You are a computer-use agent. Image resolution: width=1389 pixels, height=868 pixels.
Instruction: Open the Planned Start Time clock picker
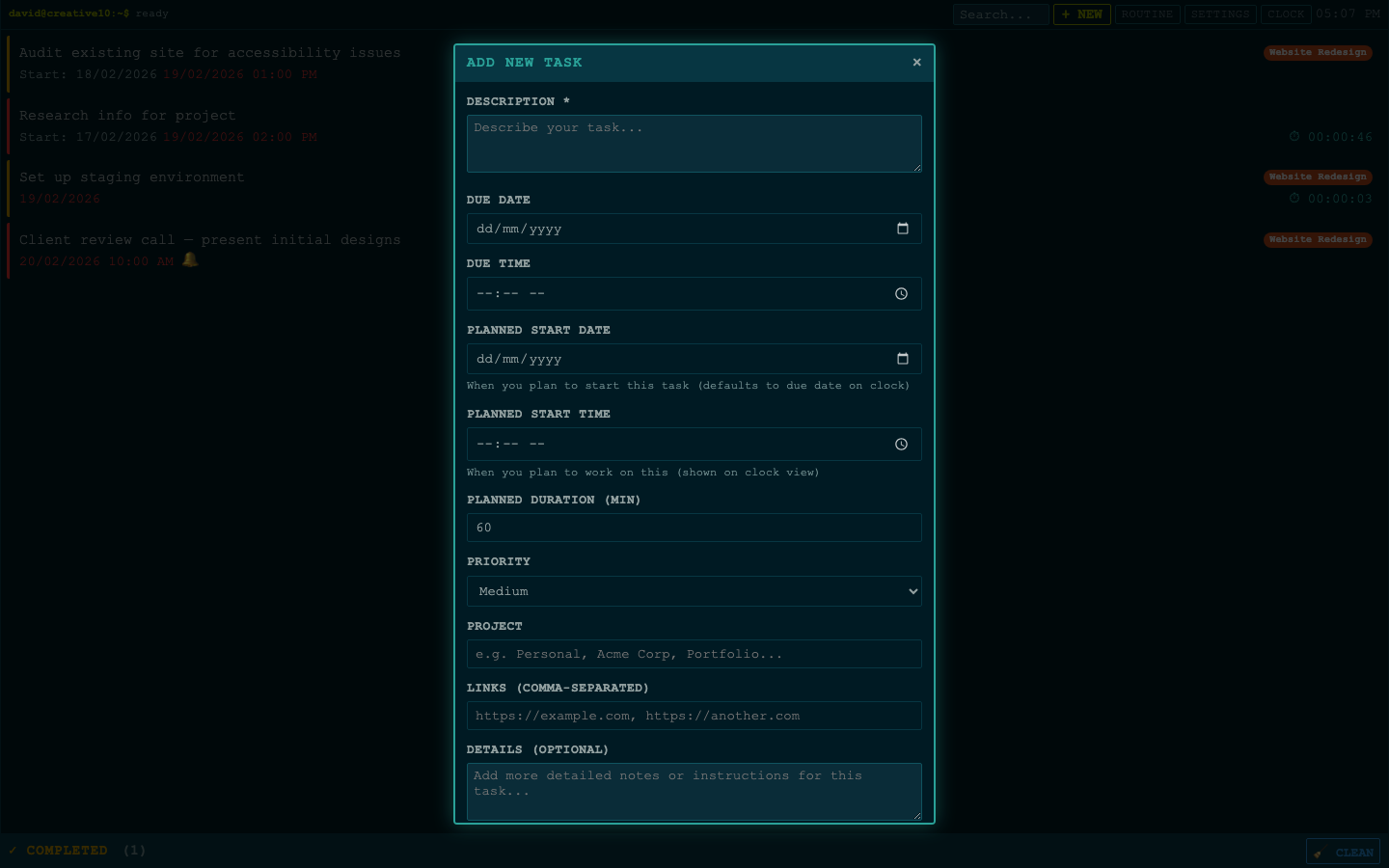901,444
